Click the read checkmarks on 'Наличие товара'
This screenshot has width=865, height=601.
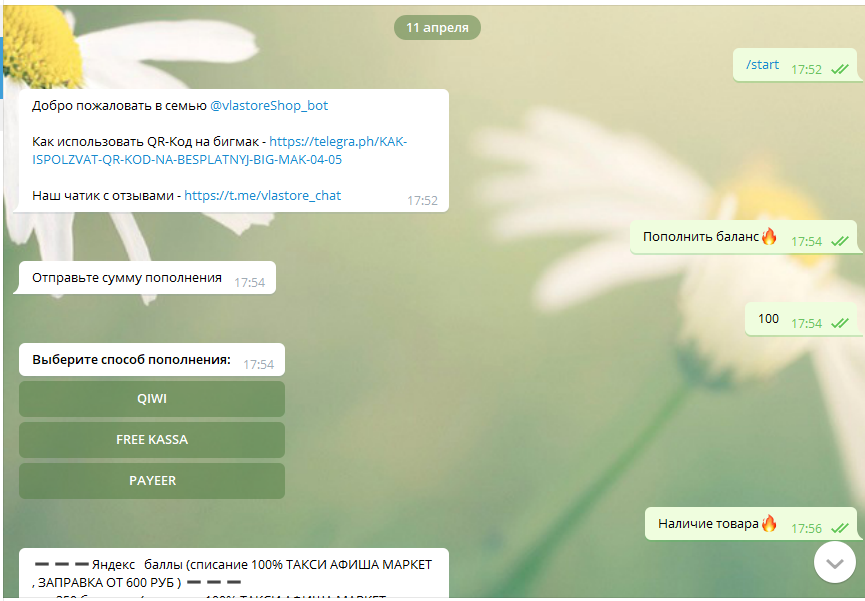(x=840, y=529)
